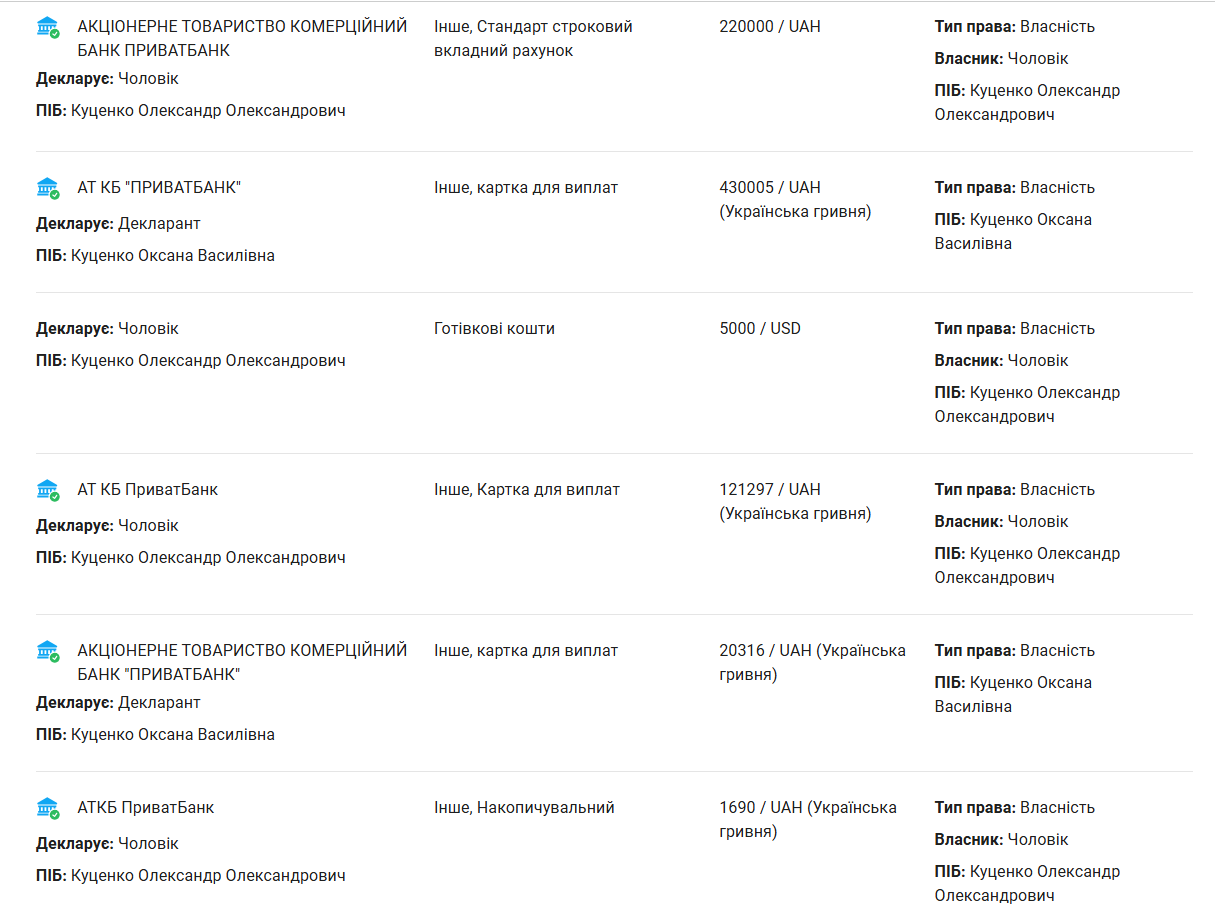This screenshot has height=905, width=1215.
Task: Click the 5000 / USD cash amount
Action: tap(759, 329)
